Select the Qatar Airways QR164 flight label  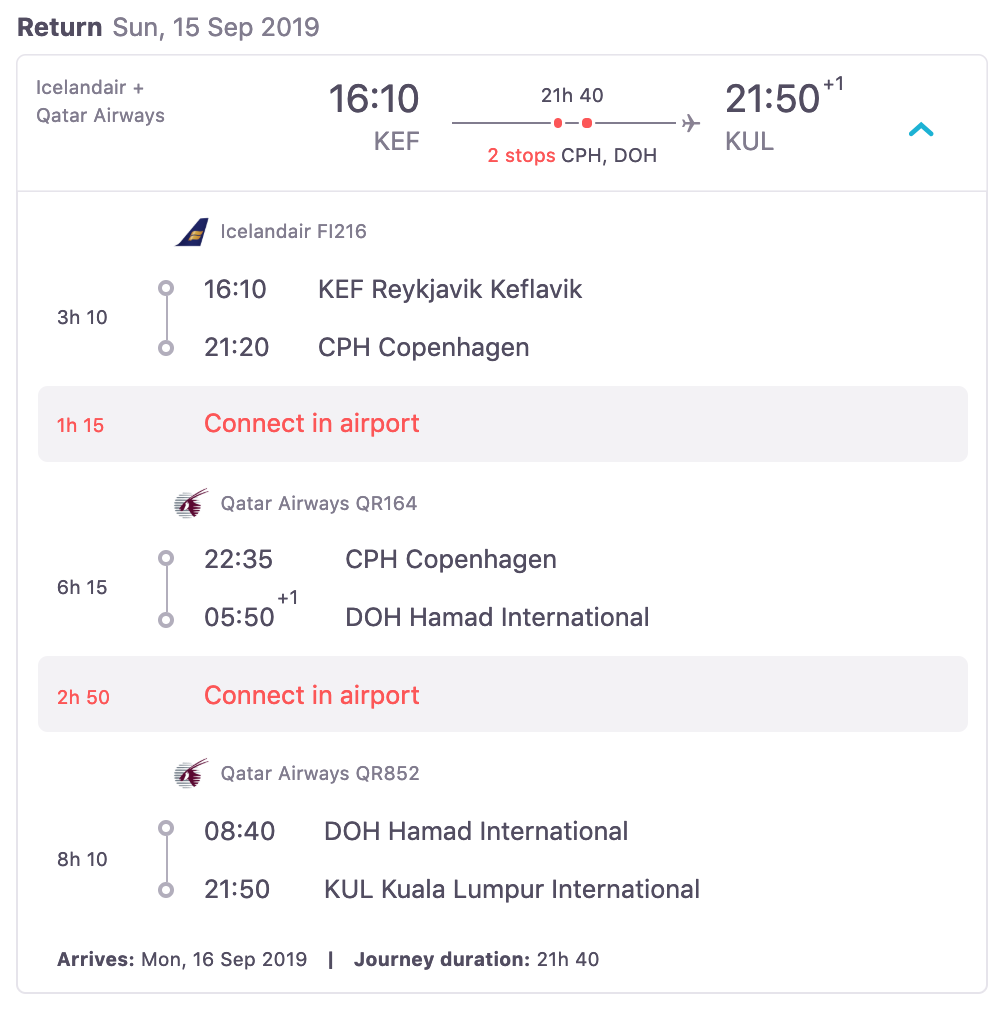[318, 503]
